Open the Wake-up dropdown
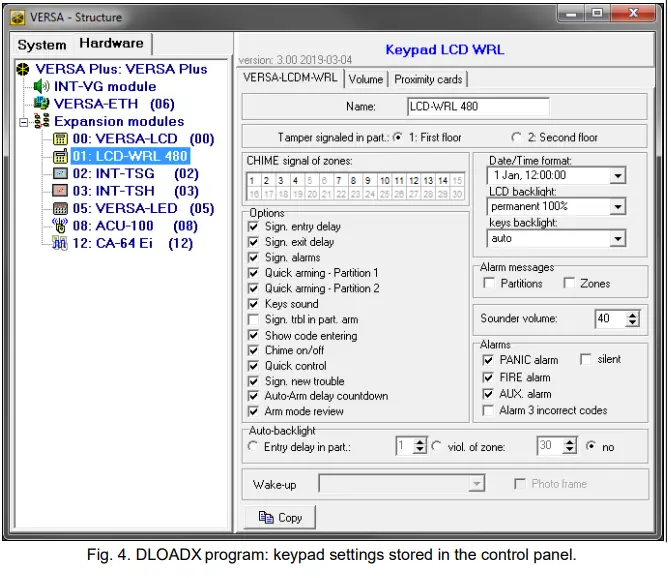The height and width of the screenshot is (578, 671). tap(476, 484)
